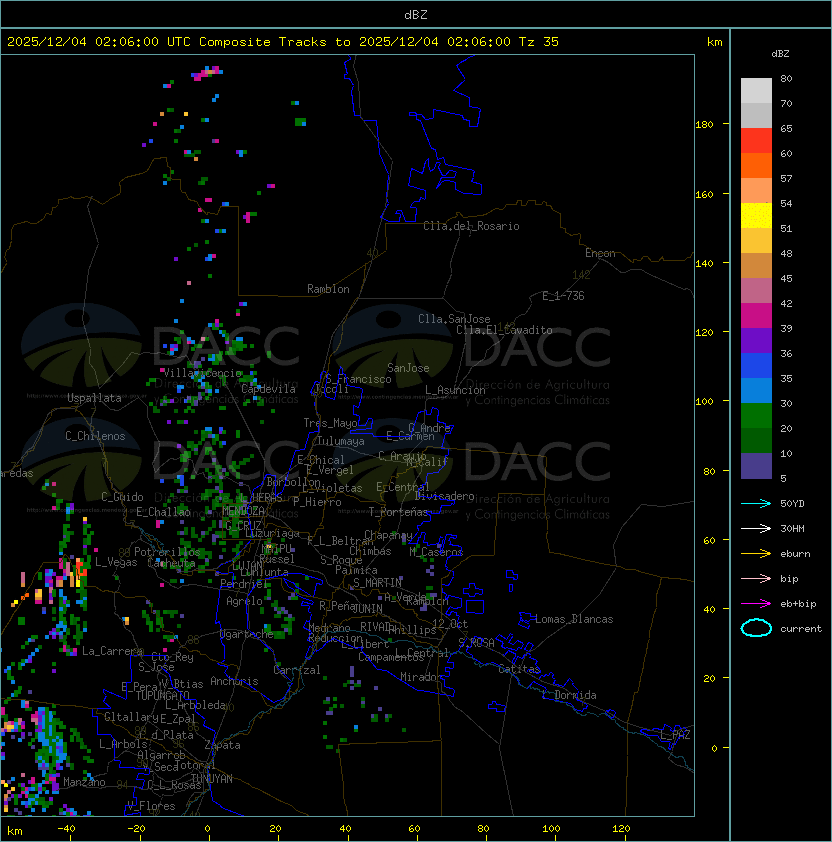832x842 pixels.
Task: Click the Catitas map label
Action: pos(519,669)
